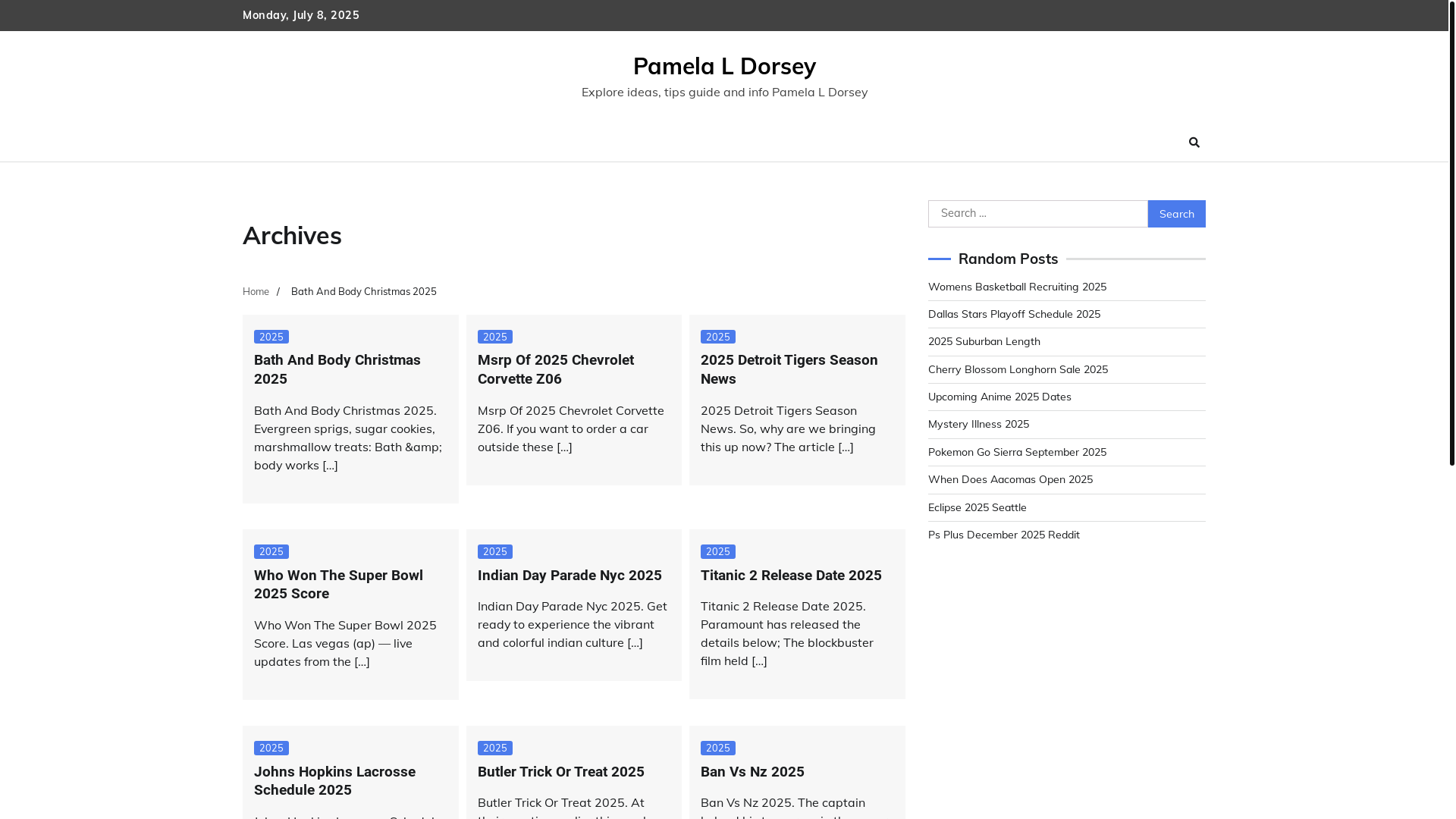Go to Home breadcrumb link
The image size is (1456, 819).
(256, 291)
